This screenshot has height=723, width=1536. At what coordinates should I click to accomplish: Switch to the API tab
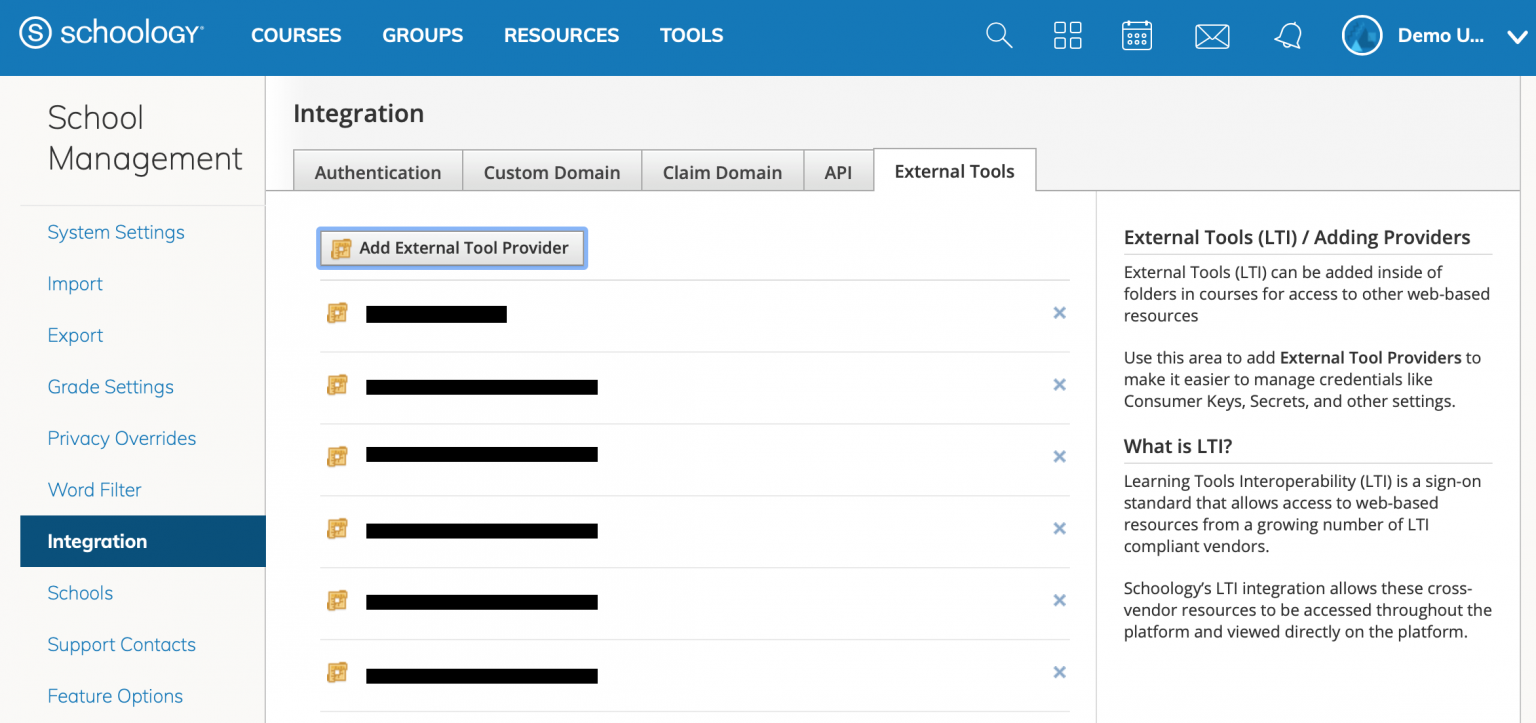point(838,171)
